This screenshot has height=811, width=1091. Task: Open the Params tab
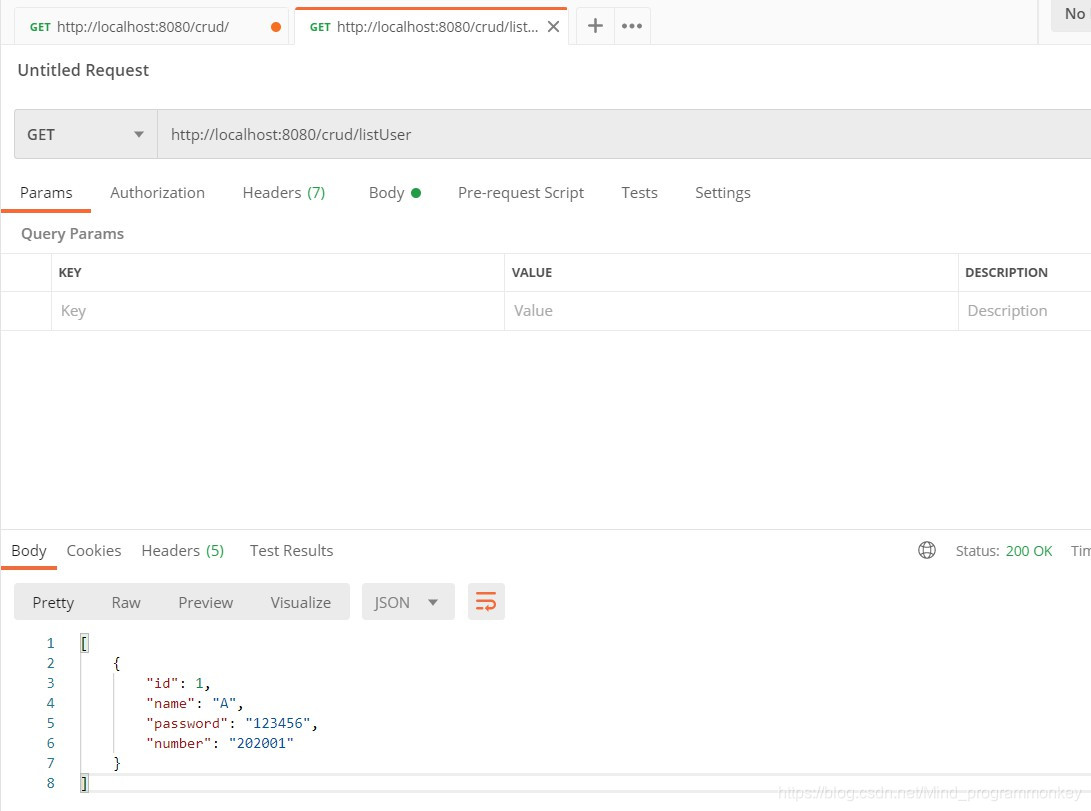coord(46,193)
